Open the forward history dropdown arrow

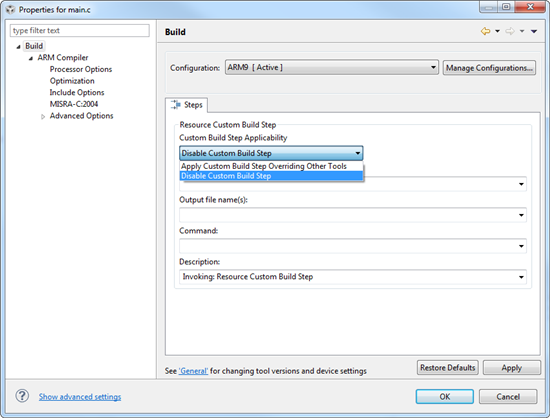pyautogui.click(x=522, y=31)
